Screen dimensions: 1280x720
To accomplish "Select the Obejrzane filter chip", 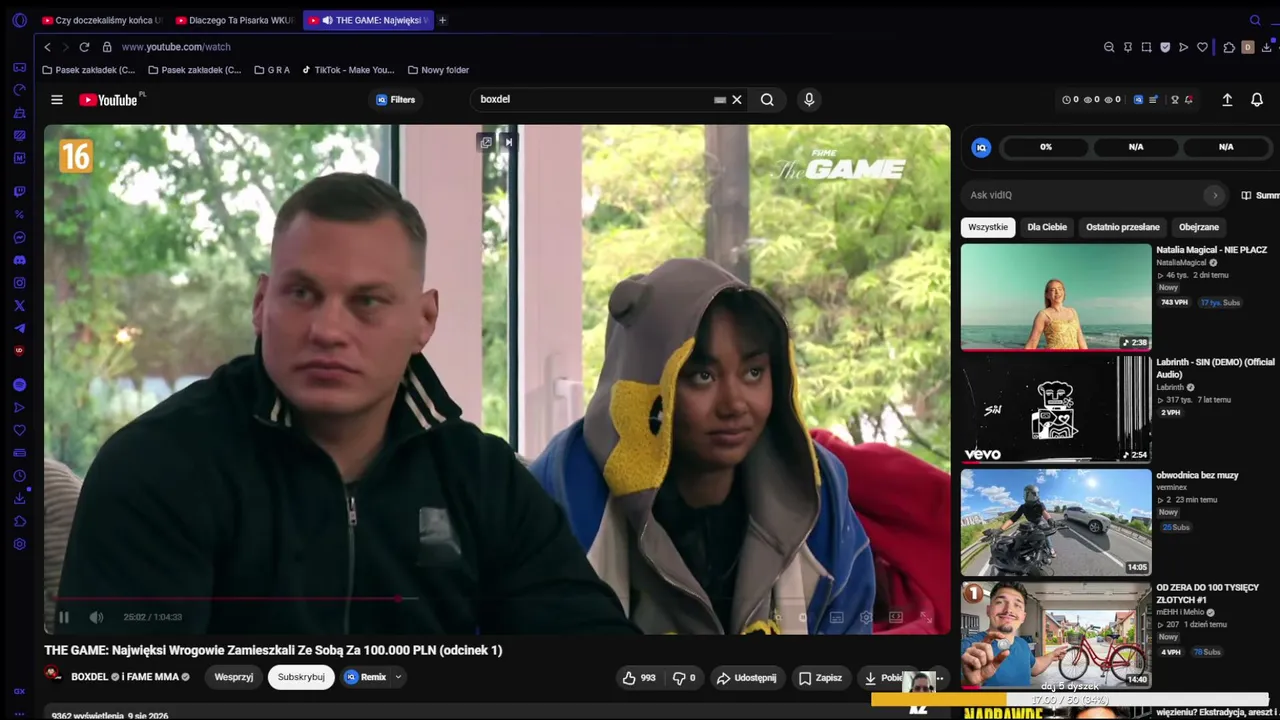I will (x=1199, y=227).
